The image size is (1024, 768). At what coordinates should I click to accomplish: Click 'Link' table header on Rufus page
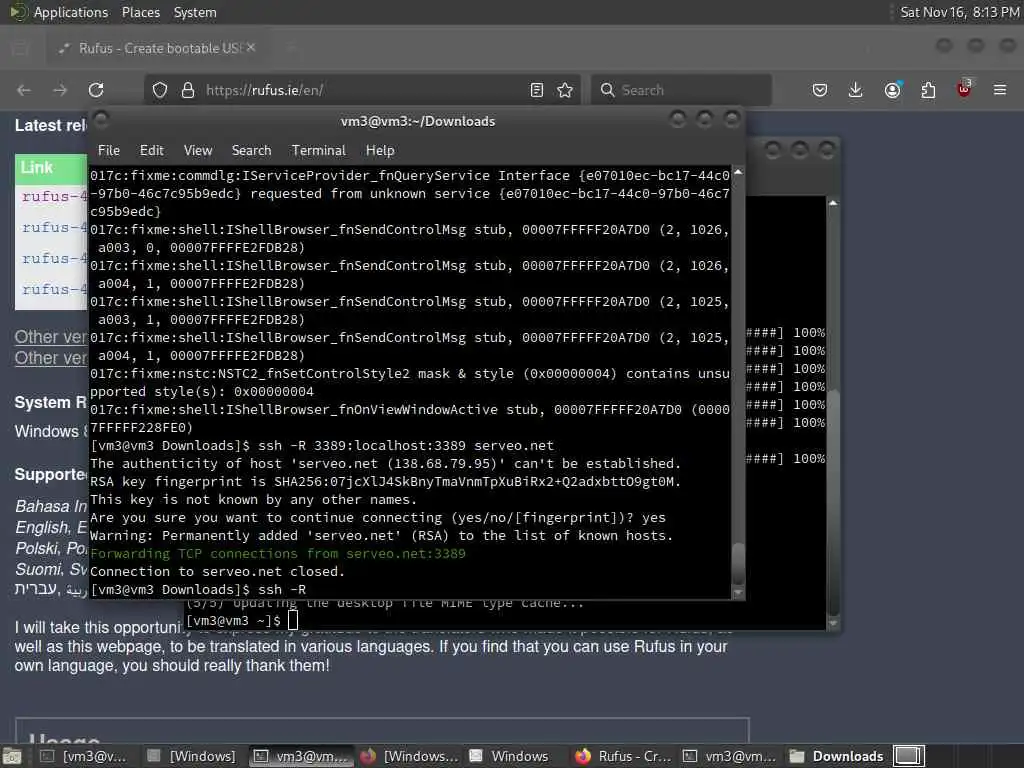point(37,168)
